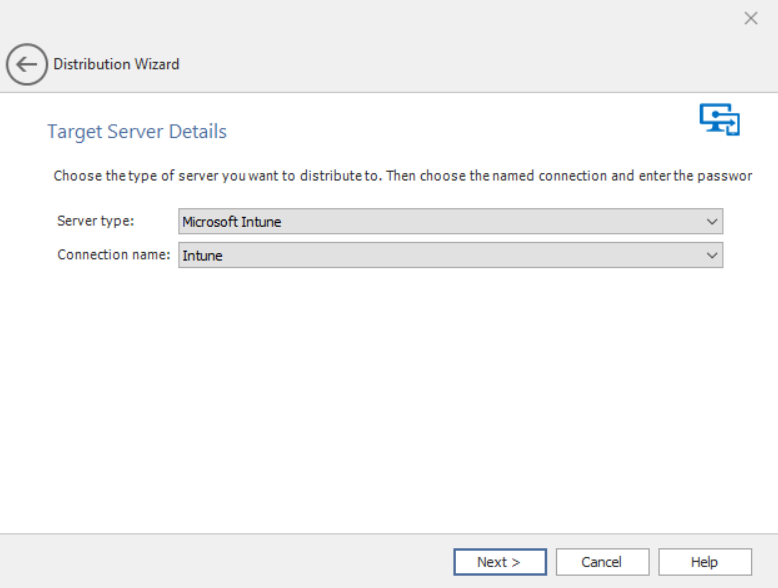The height and width of the screenshot is (588, 778).
Task: Click the Connection name label
Action: (113, 254)
